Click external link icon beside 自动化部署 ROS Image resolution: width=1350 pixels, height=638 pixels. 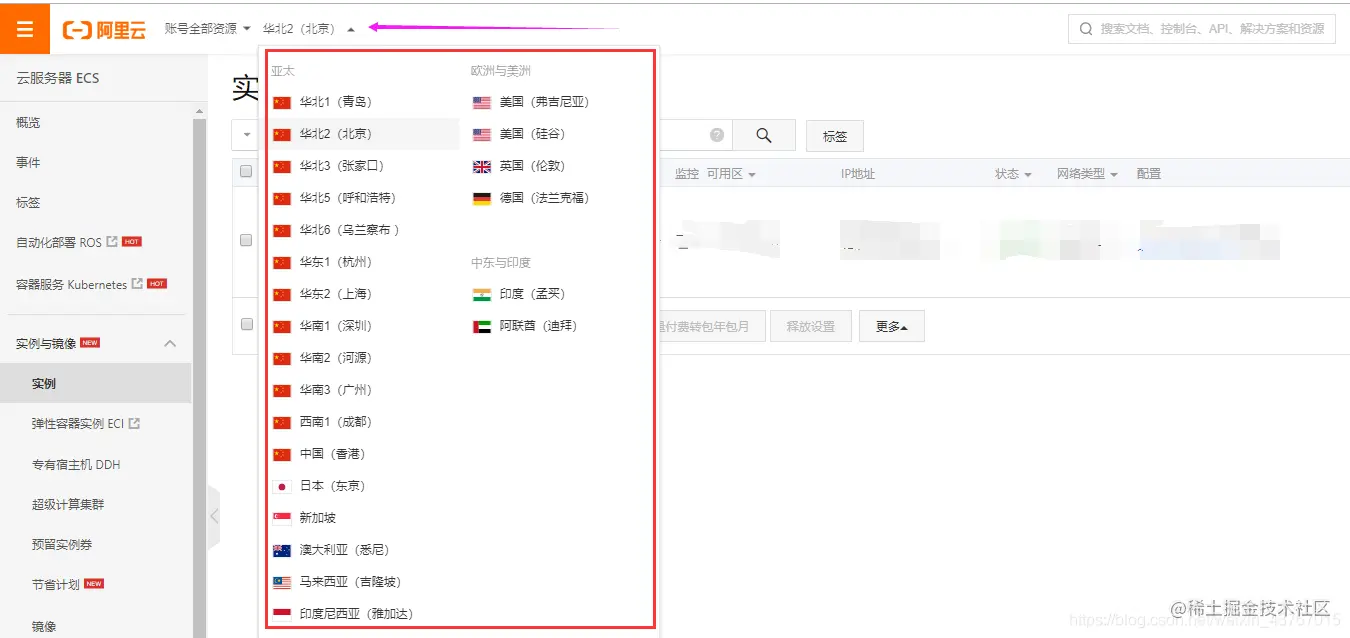112,242
